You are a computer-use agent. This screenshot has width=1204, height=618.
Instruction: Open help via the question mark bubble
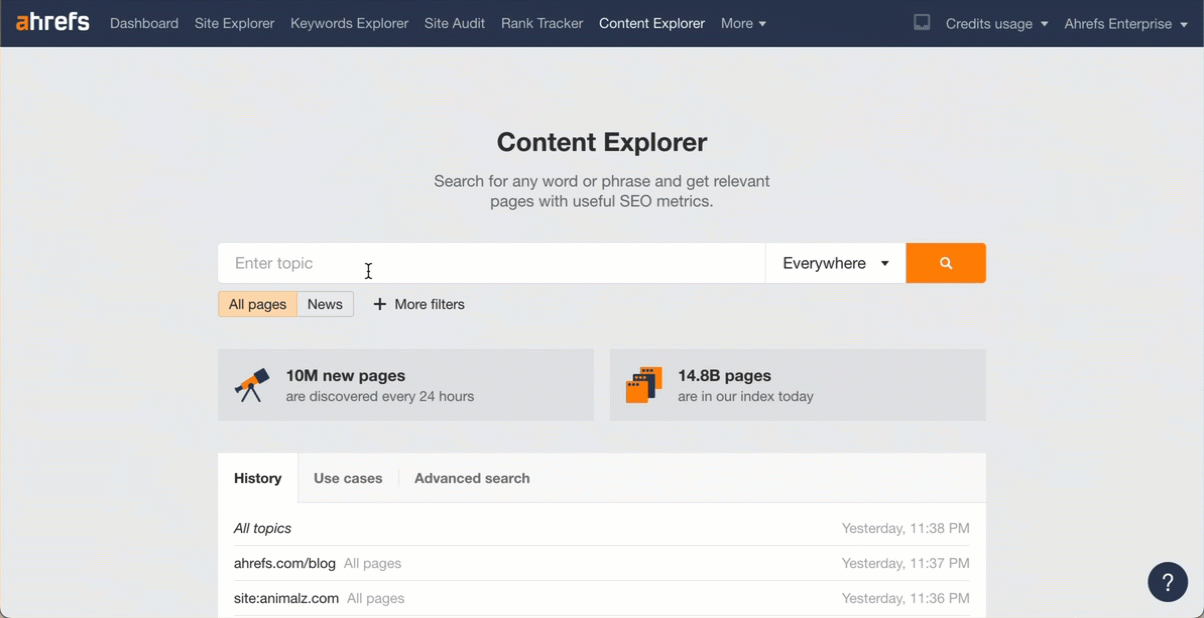(x=1167, y=581)
